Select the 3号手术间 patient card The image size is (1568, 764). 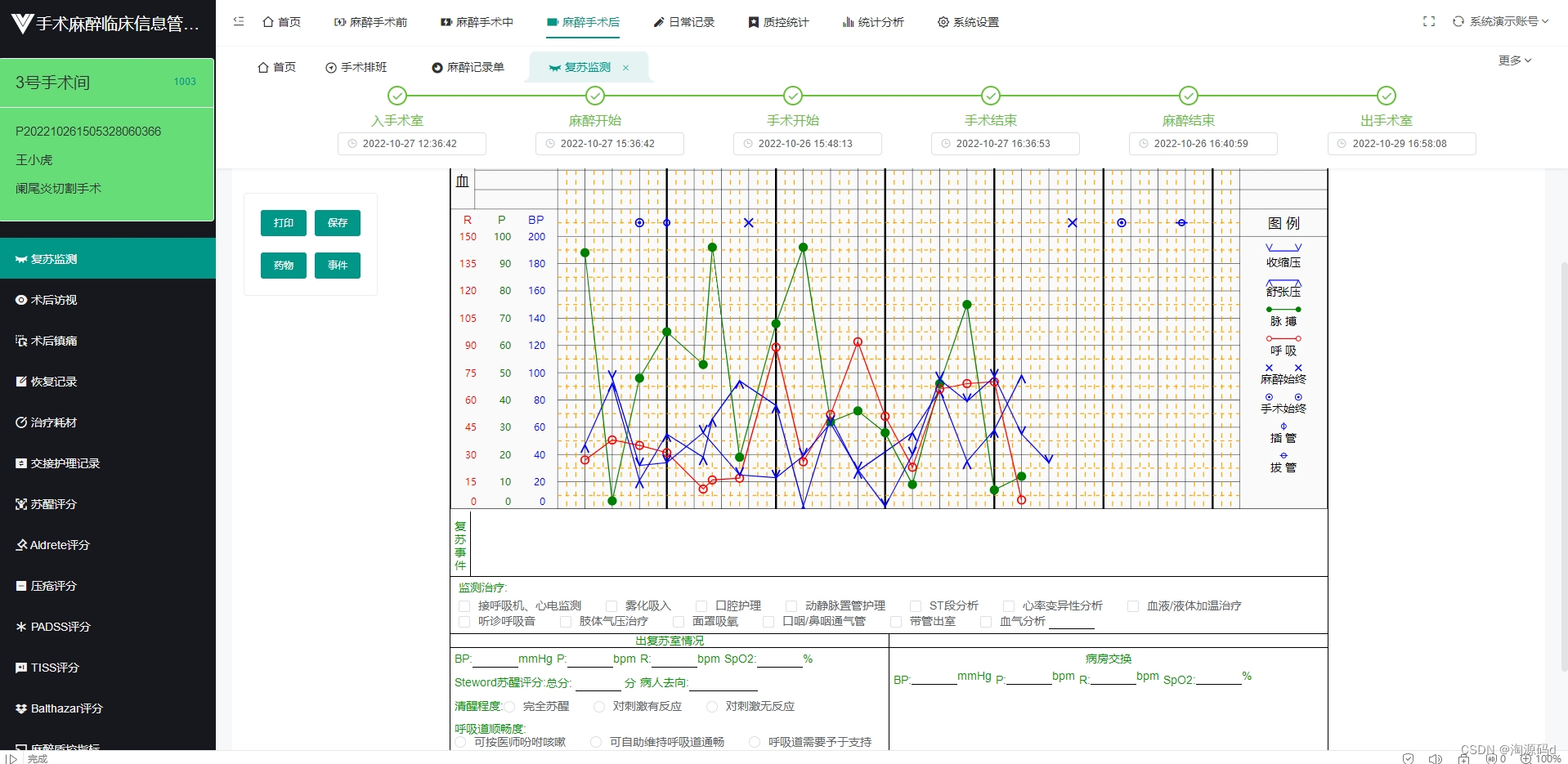(x=107, y=140)
